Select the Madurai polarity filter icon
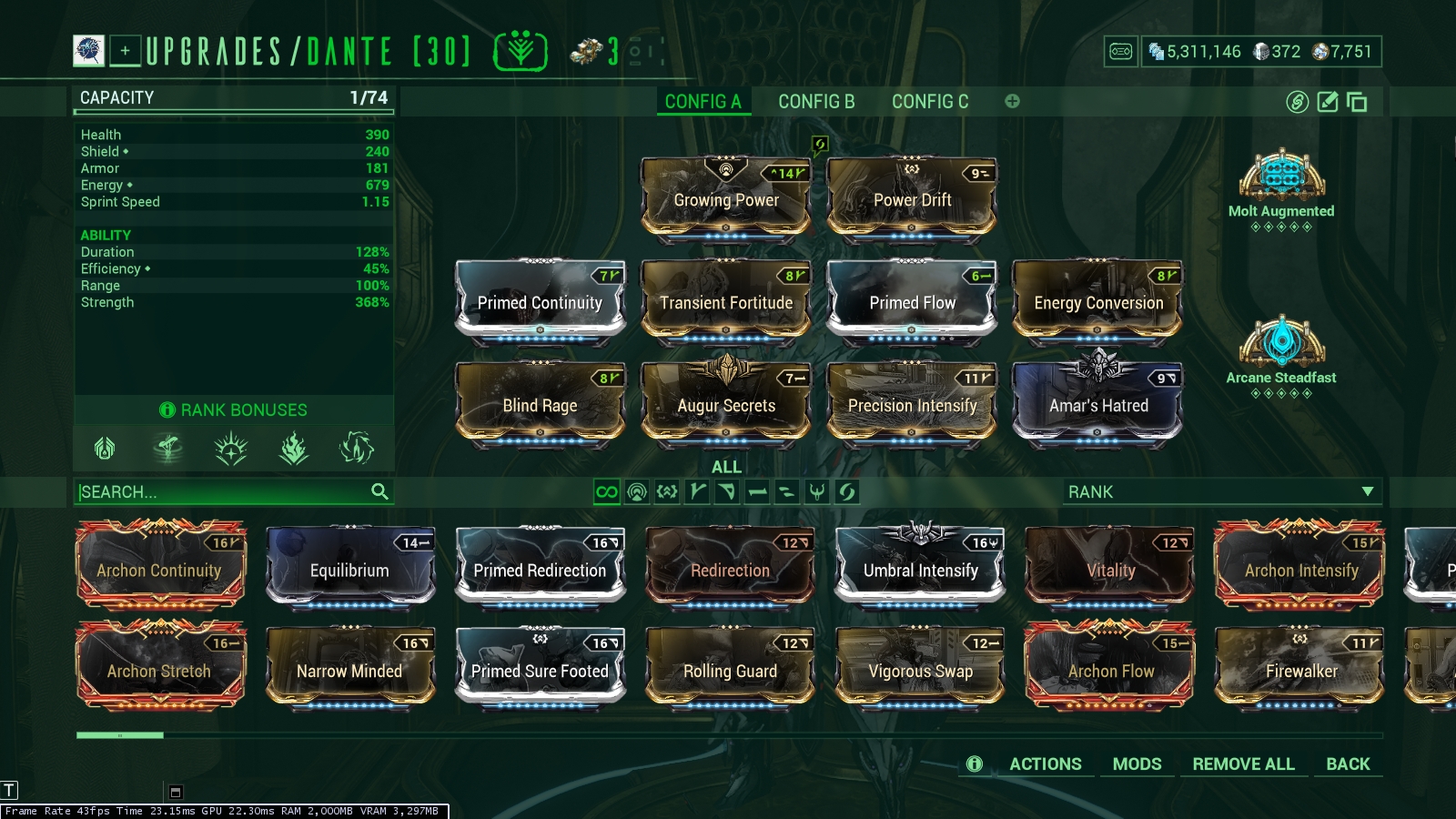Image resolution: width=1456 pixels, height=819 pixels. tap(697, 492)
